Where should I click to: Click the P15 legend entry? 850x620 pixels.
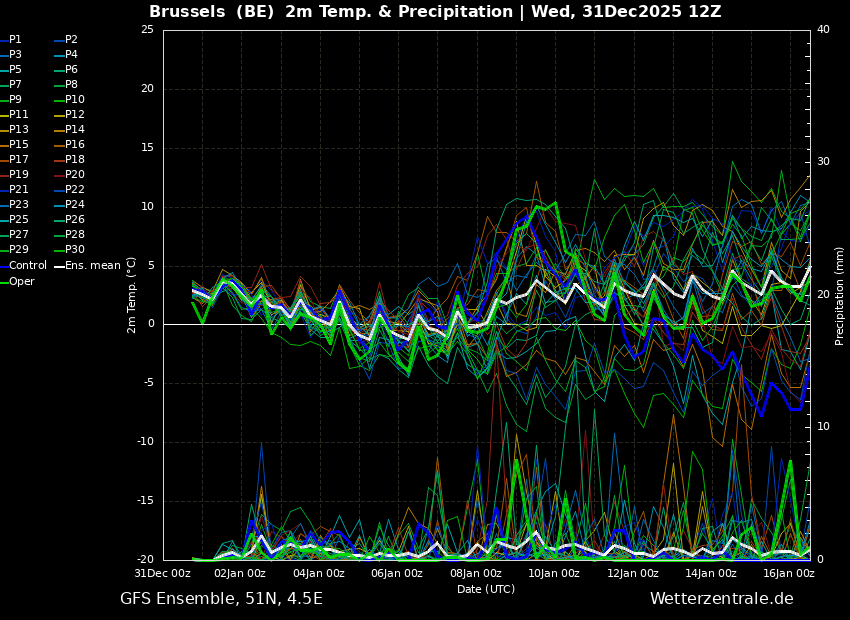coord(15,145)
